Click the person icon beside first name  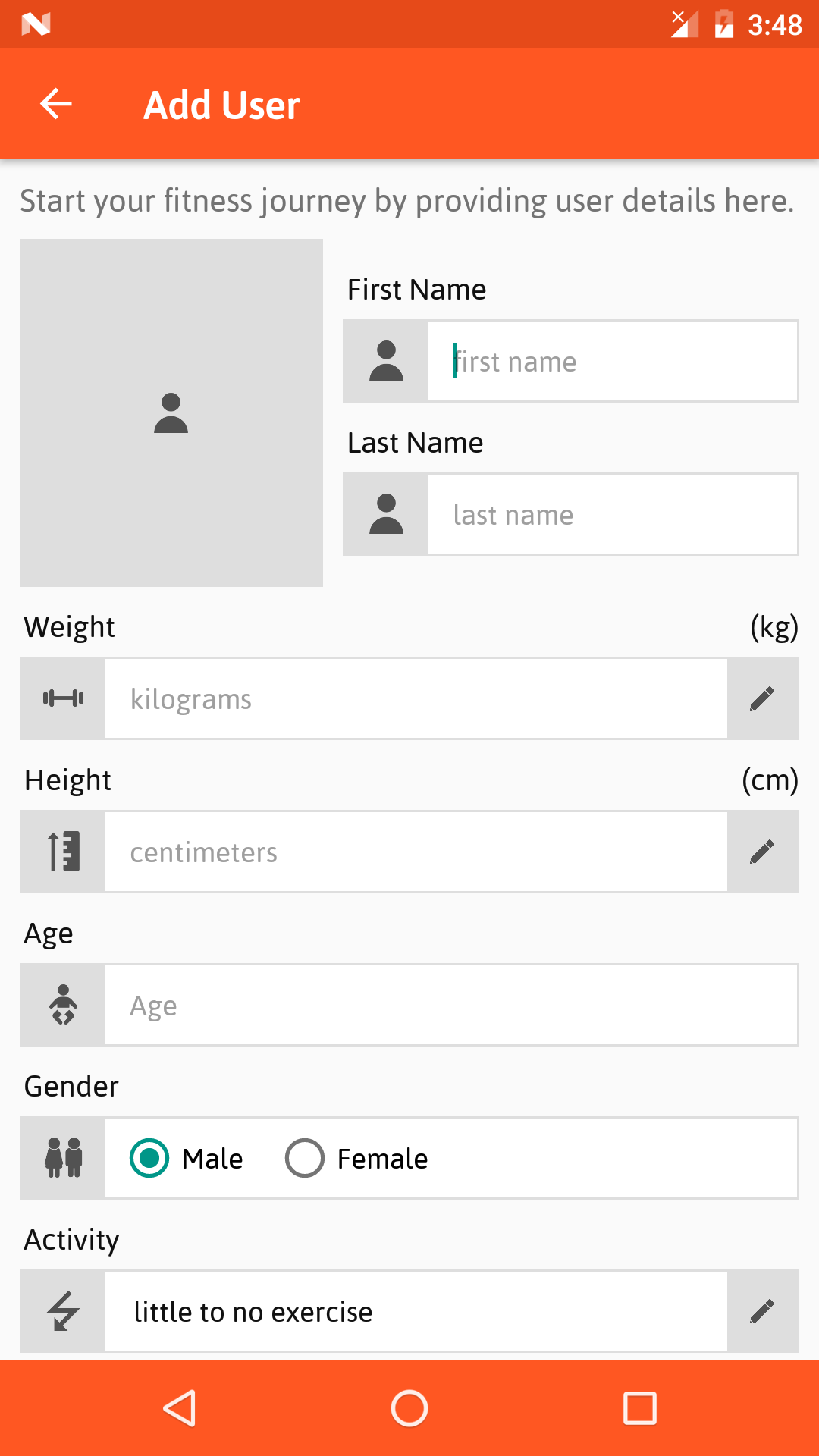click(386, 361)
